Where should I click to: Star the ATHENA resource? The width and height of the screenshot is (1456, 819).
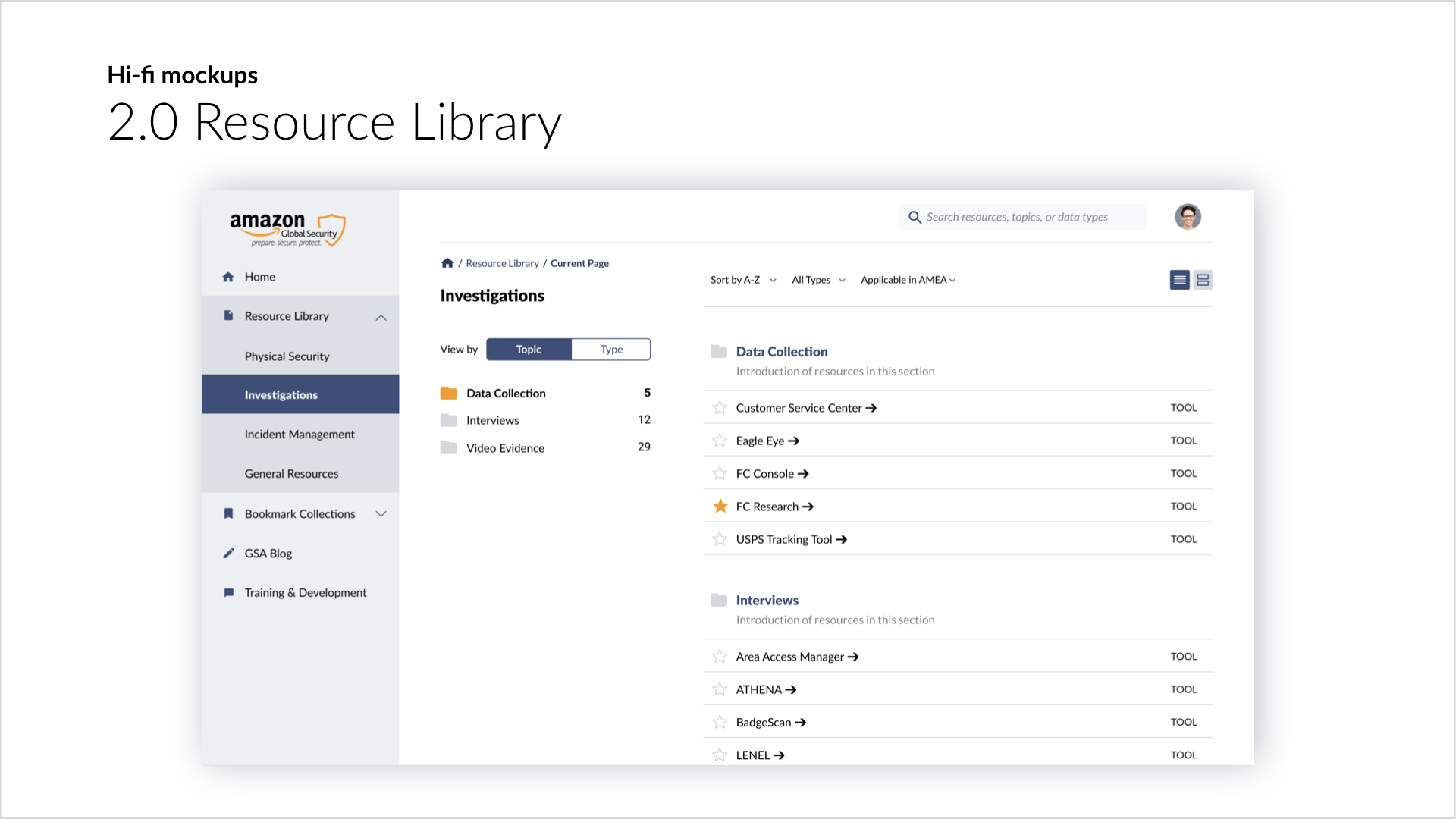[x=720, y=689]
